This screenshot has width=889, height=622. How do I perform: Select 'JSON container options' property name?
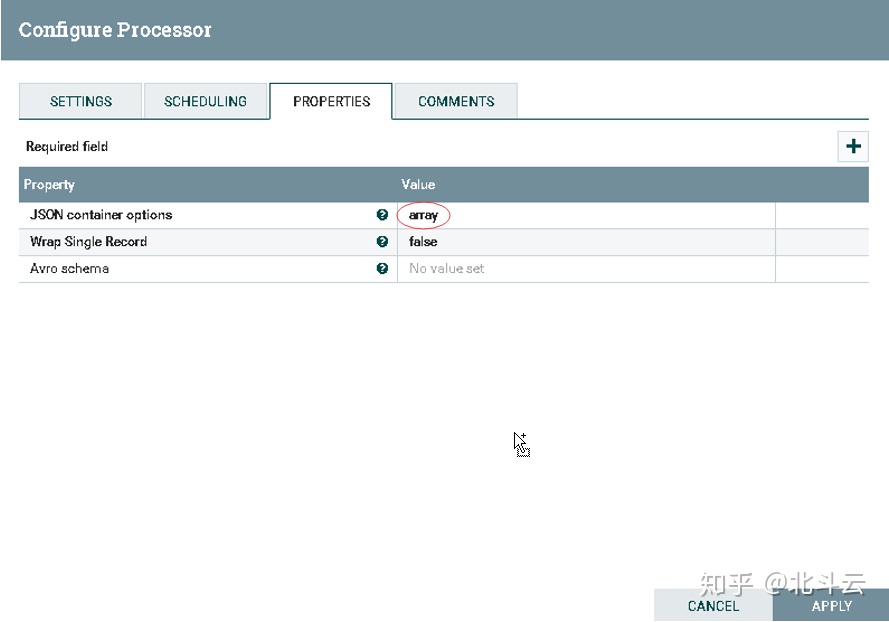pos(101,215)
